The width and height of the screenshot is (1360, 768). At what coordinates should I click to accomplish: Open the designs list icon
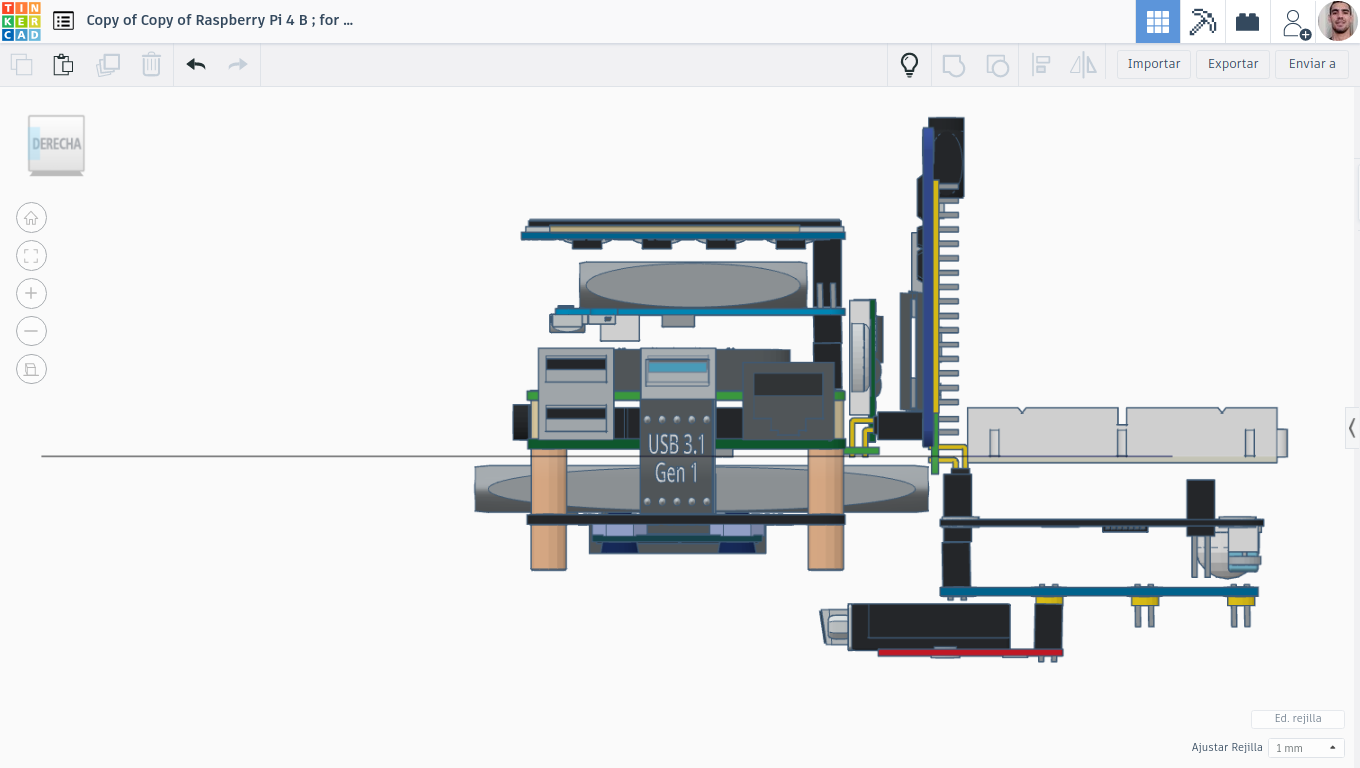pyautogui.click(x=63, y=20)
